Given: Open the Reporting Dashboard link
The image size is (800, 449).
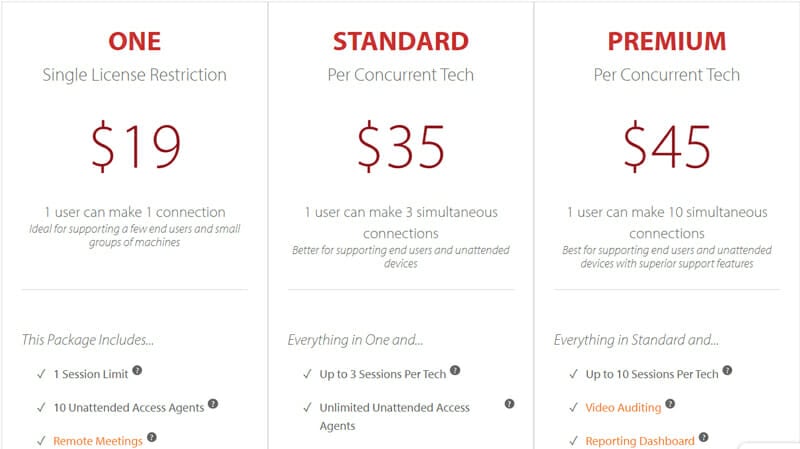Looking at the screenshot, I should point(640,441).
